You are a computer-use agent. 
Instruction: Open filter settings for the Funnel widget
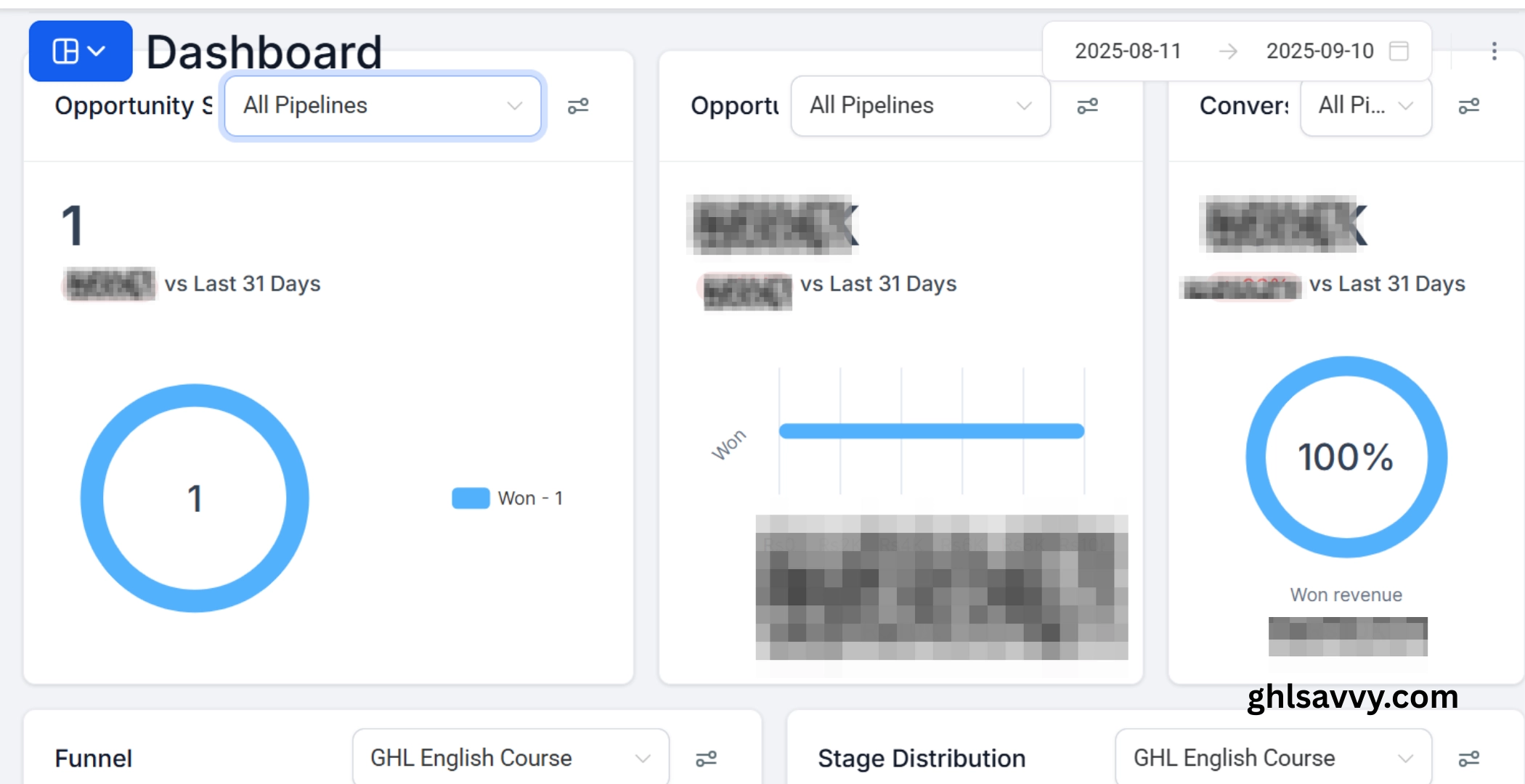click(707, 757)
